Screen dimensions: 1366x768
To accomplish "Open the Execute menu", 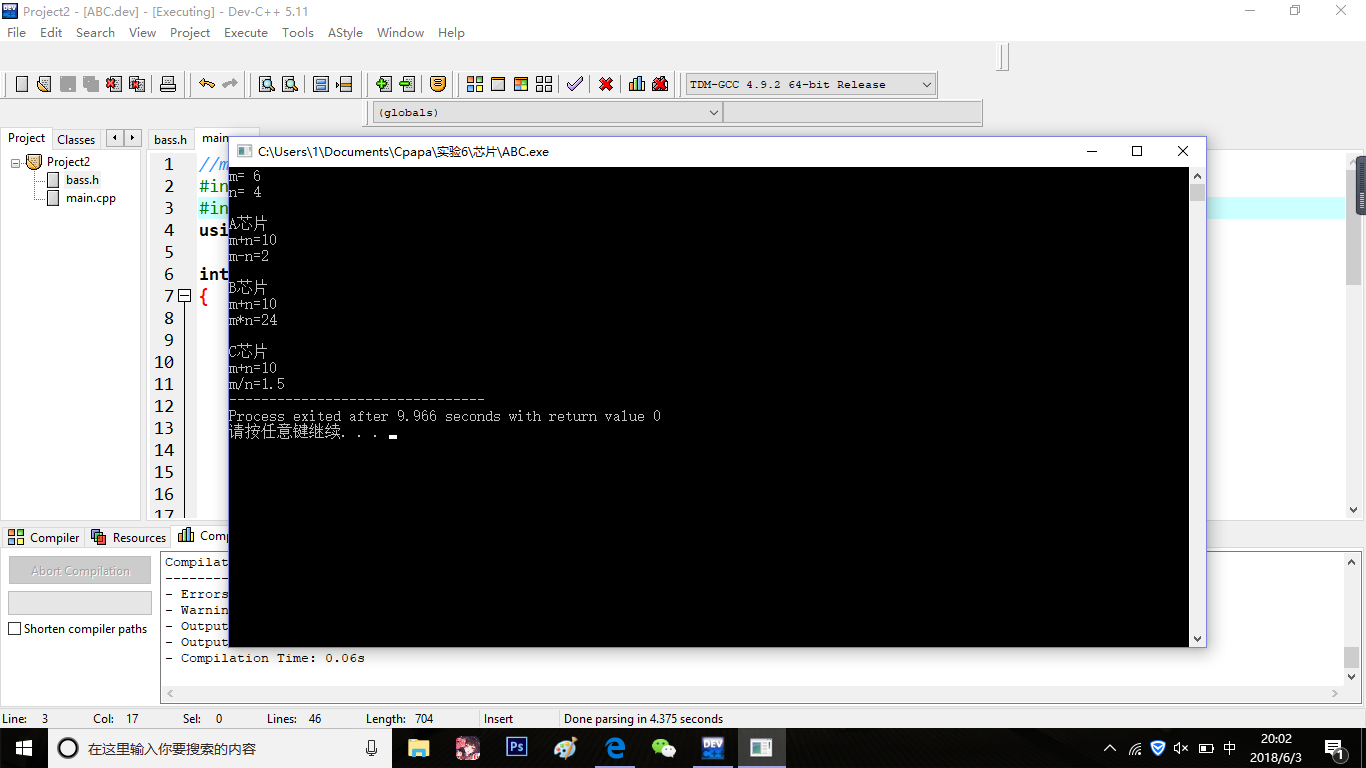I will point(245,32).
